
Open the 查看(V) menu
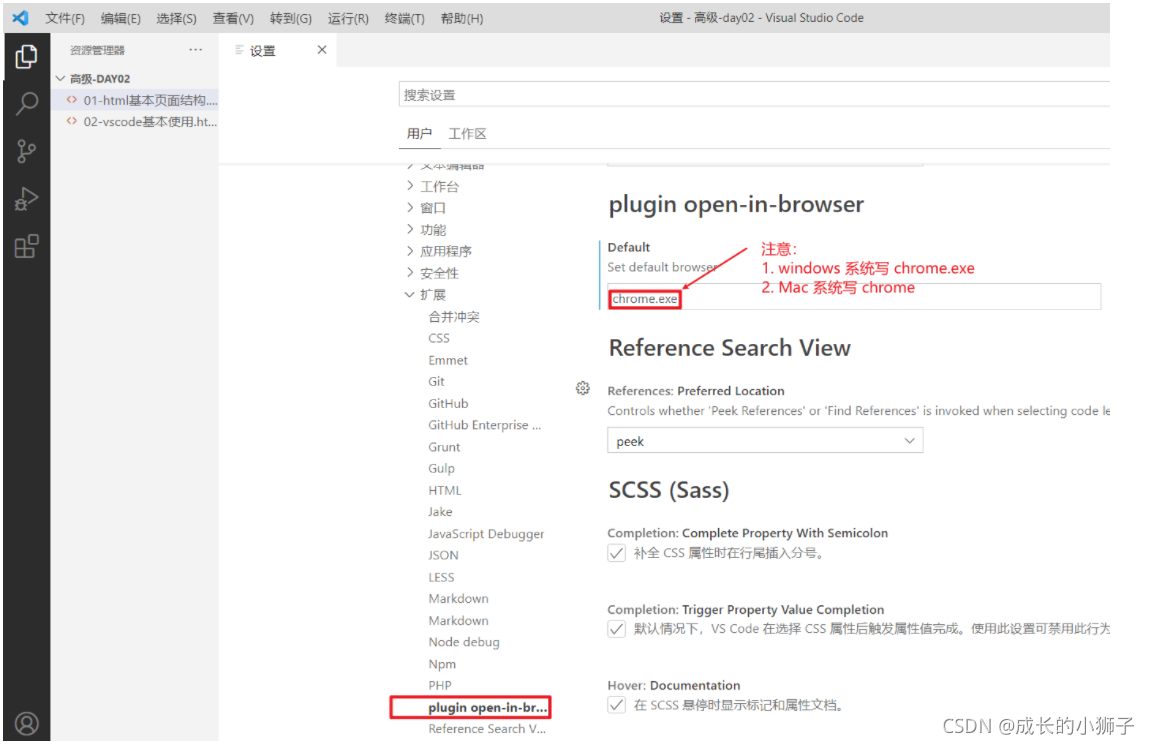coord(233,18)
